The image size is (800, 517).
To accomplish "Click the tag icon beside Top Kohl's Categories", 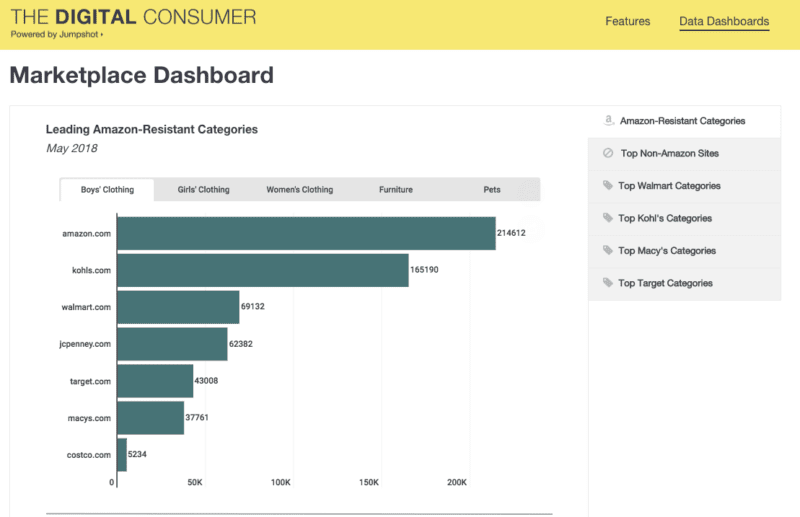I will pyautogui.click(x=607, y=218).
